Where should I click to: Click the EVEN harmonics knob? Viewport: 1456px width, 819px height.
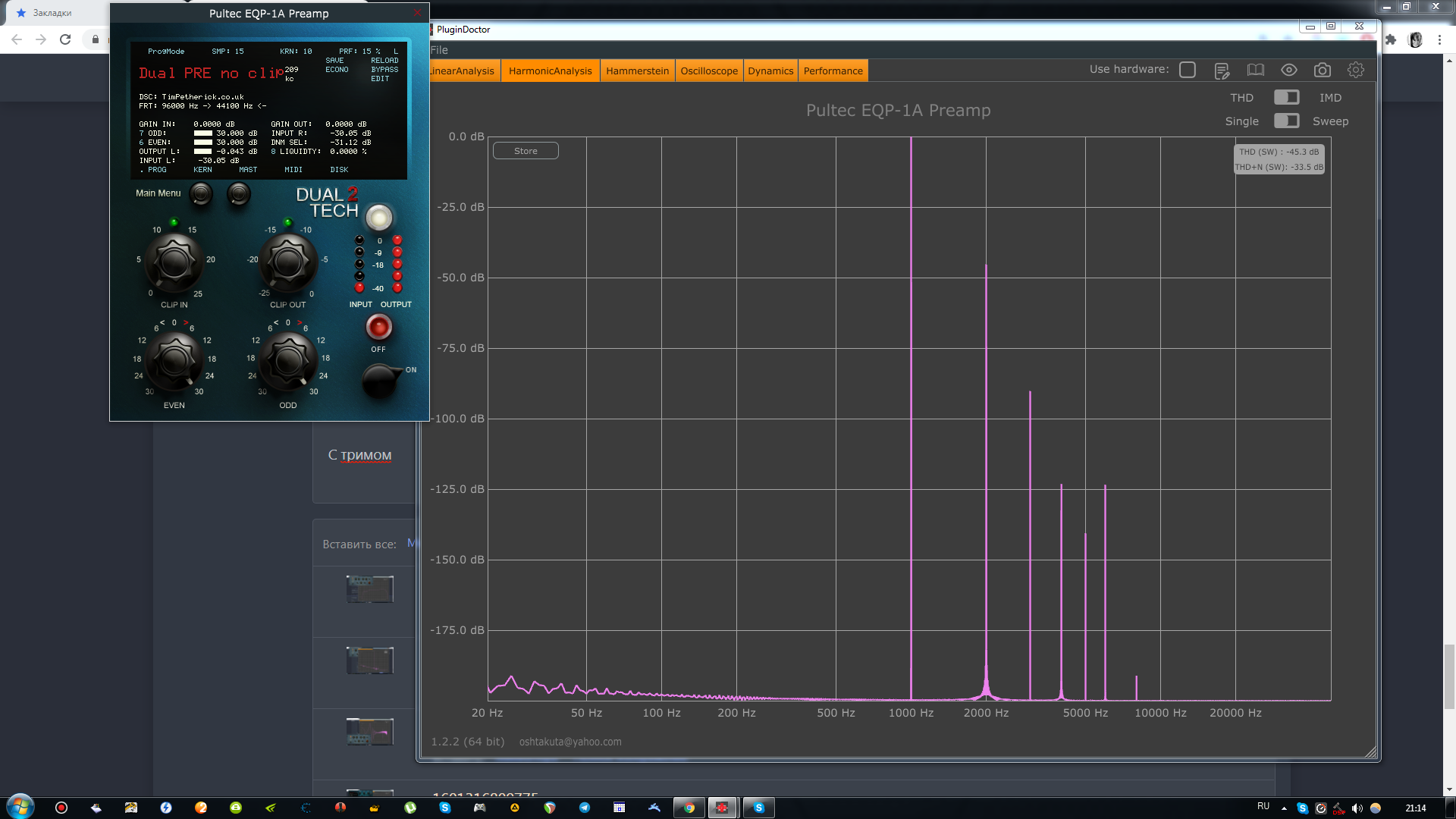pyautogui.click(x=174, y=361)
